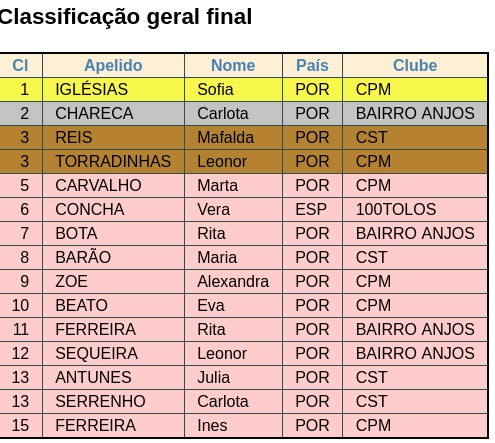Select the SERRENHO surname cell
The image size is (495, 443).
coord(113,401)
